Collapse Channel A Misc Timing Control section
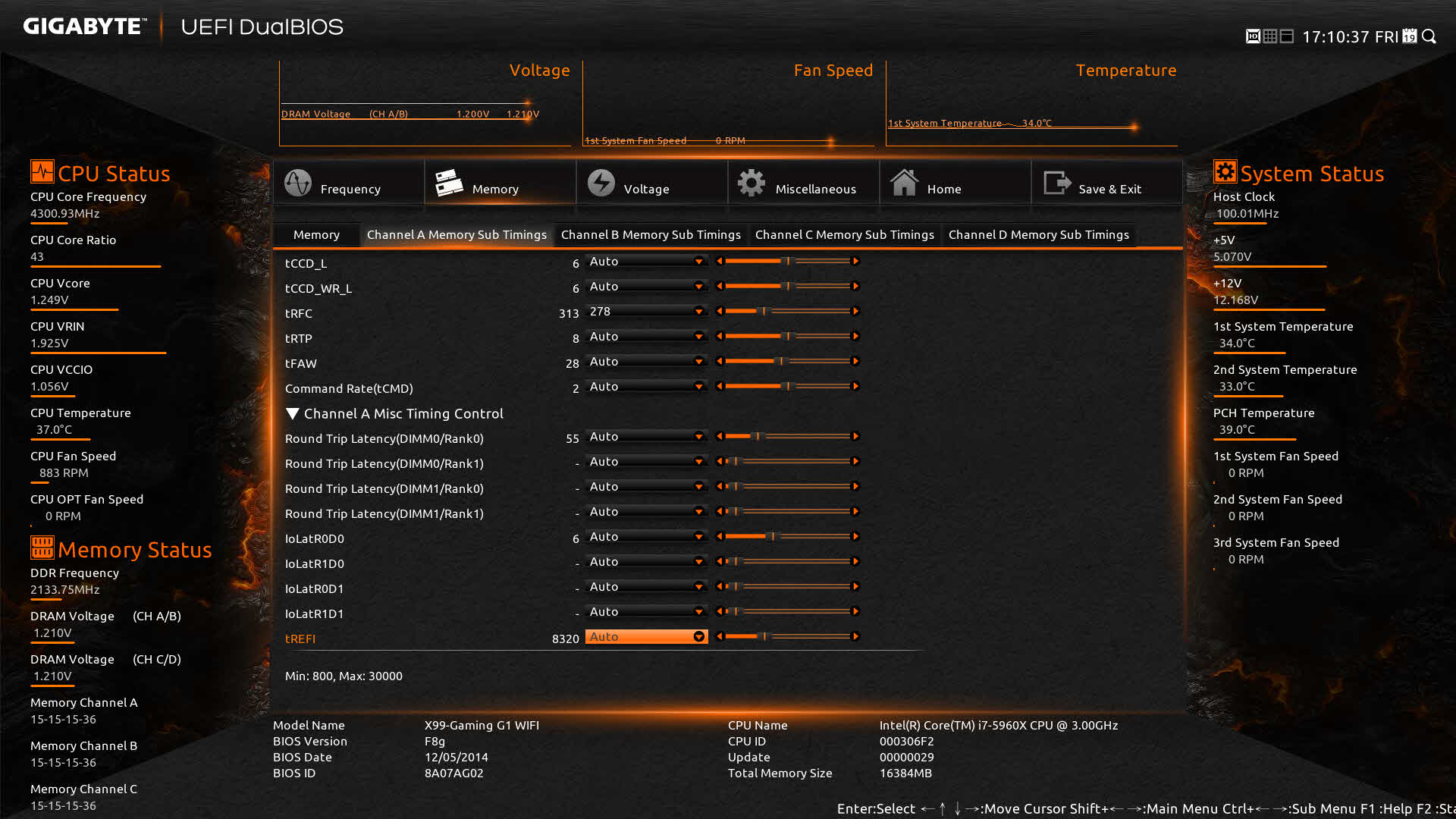Screen dimensions: 1456x819 292,413
